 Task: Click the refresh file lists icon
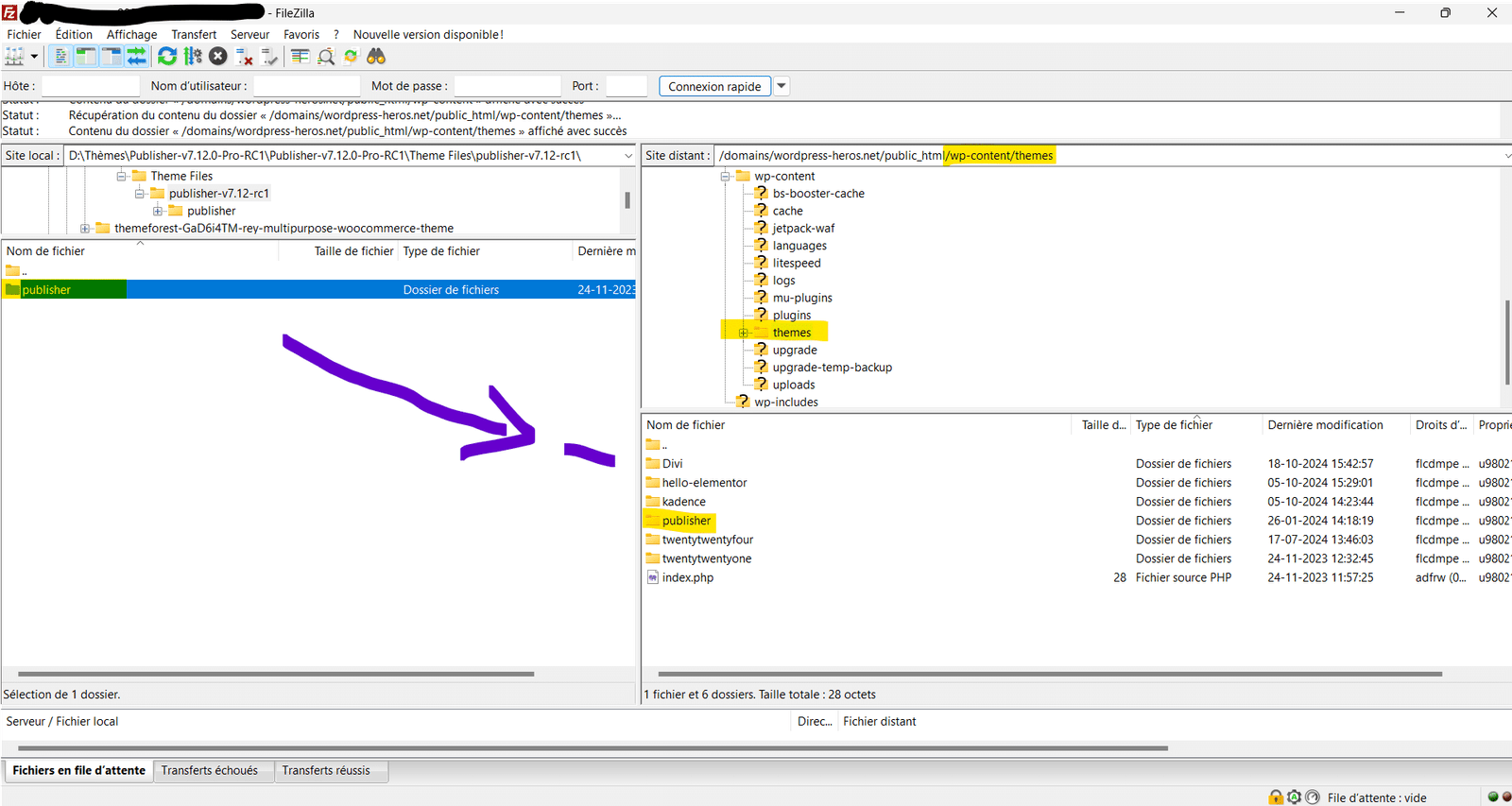point(167,57)
